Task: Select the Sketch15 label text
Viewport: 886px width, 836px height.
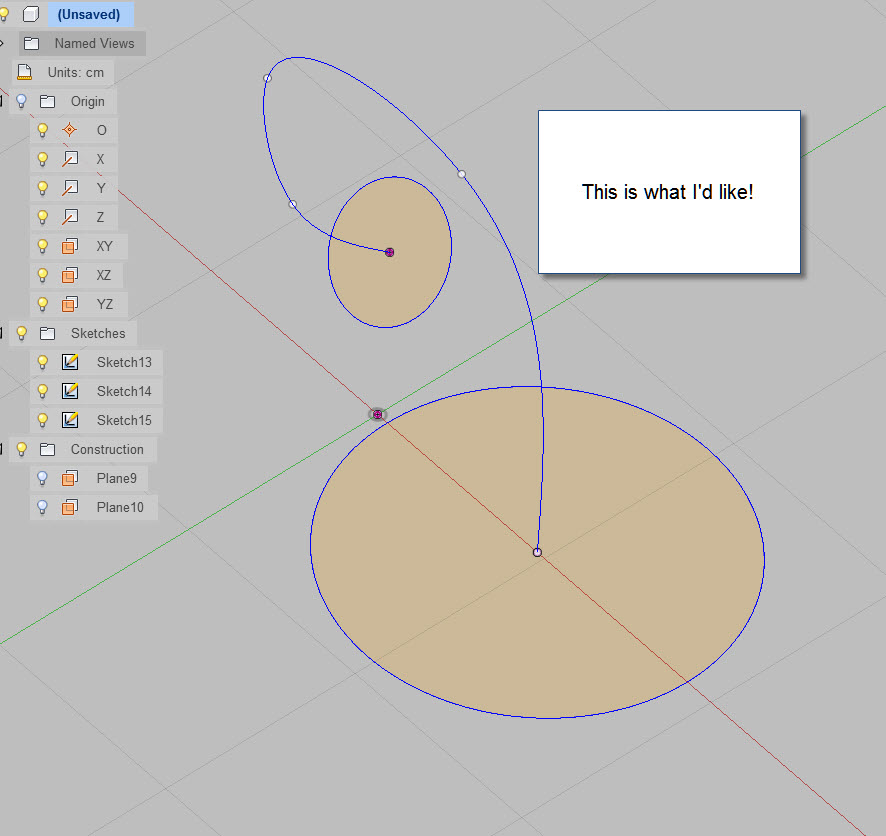Action: (x=126, y=420)
